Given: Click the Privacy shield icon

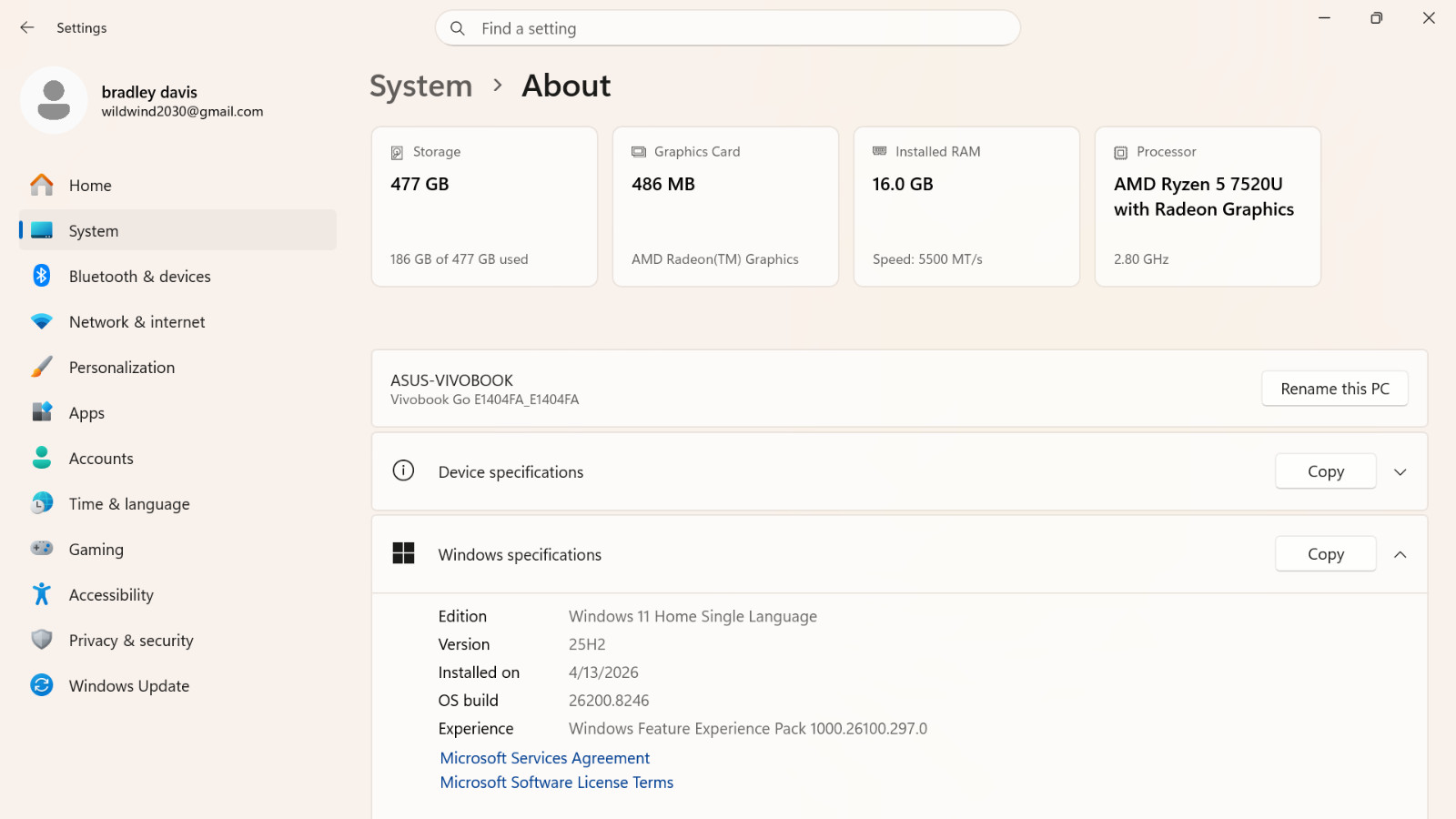Looking at the screenshot, I should click(x=42, y=640).
